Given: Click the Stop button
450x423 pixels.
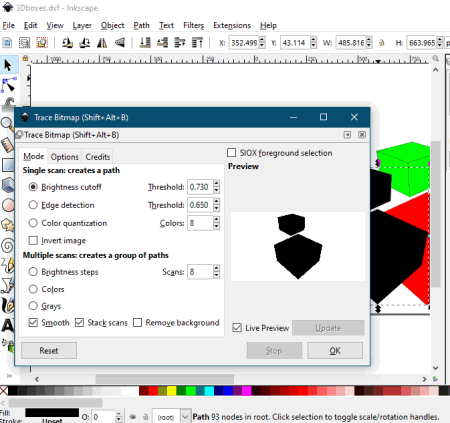Looking at the screenshot, I should [x=274, y=351].
